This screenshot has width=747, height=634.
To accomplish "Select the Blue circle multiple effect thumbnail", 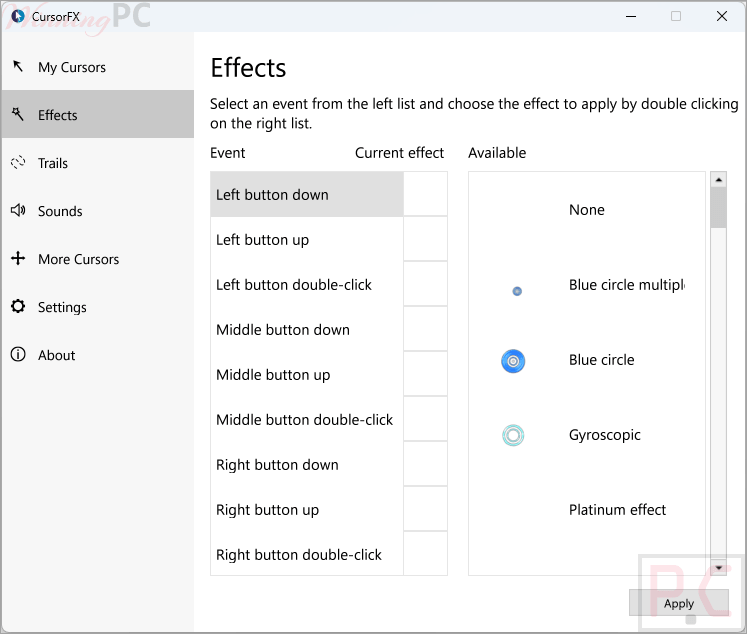I will point(517,291).
